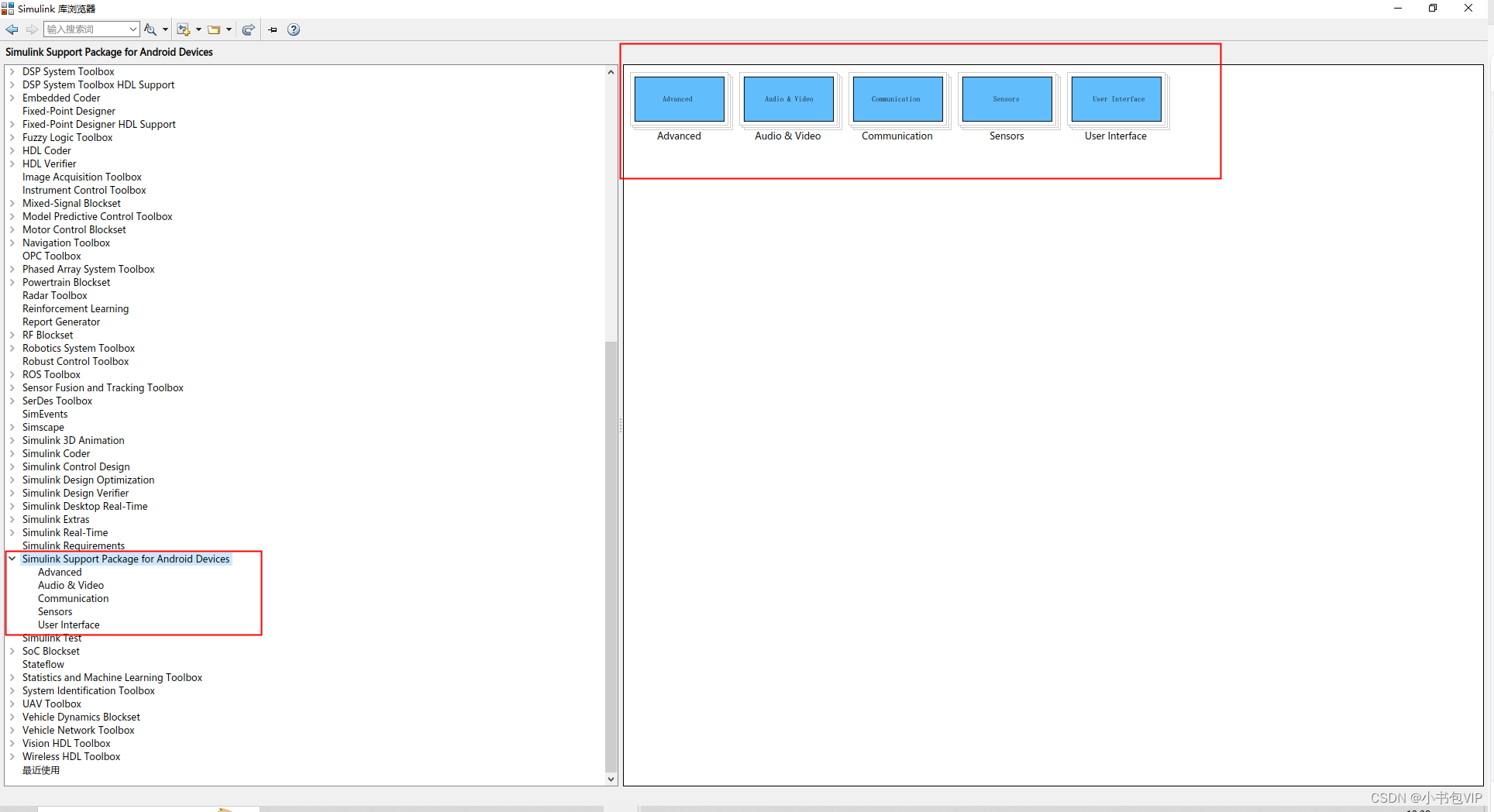Click the scrollbar down arrow
The height and width of the screenshot is (812, 1494).
(611, 779)
